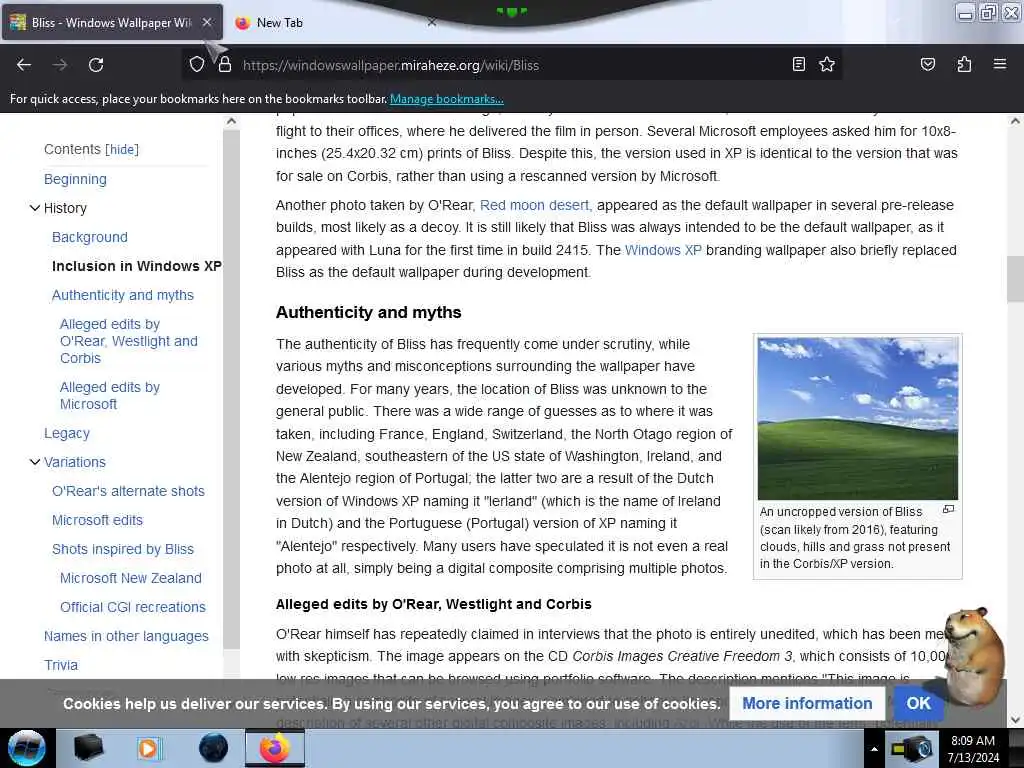Viewport: 1024px width, 768px height.
Task: Click the forward navigation arrow
Action: (60, 65)
